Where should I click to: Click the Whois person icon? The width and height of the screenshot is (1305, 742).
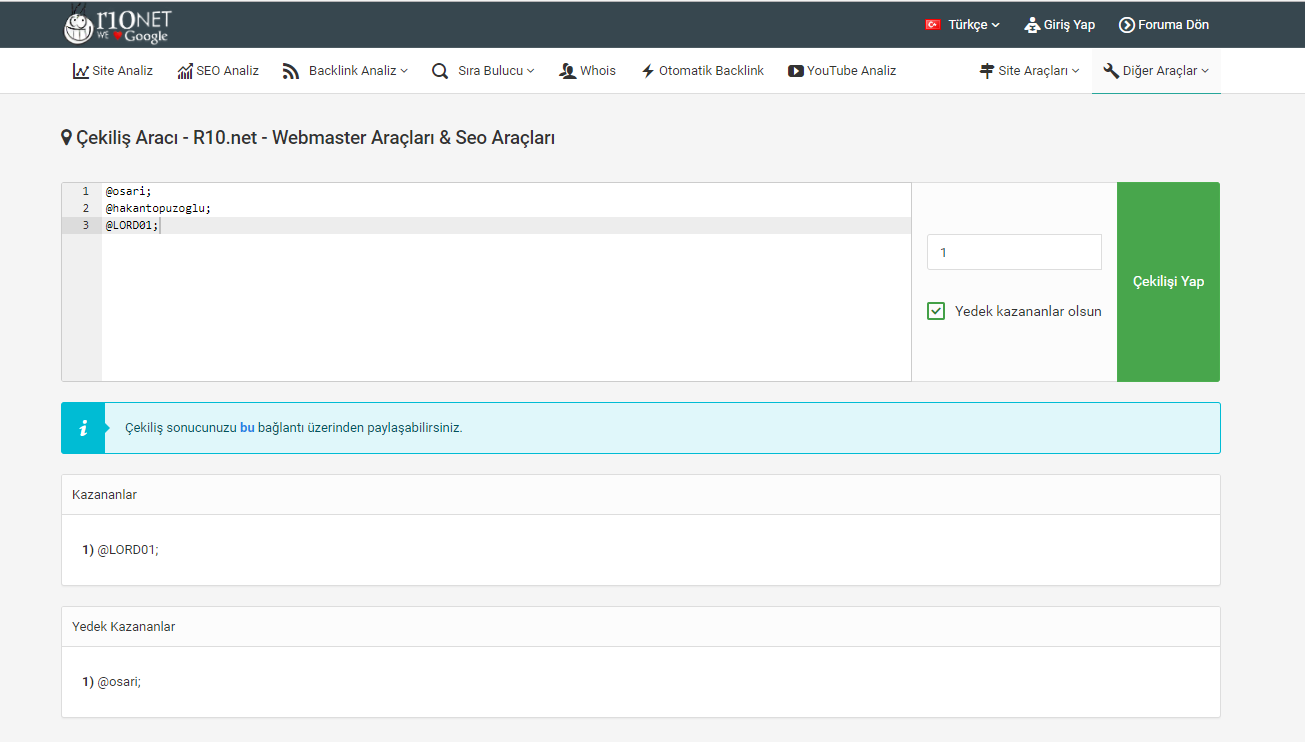(568, 71)
